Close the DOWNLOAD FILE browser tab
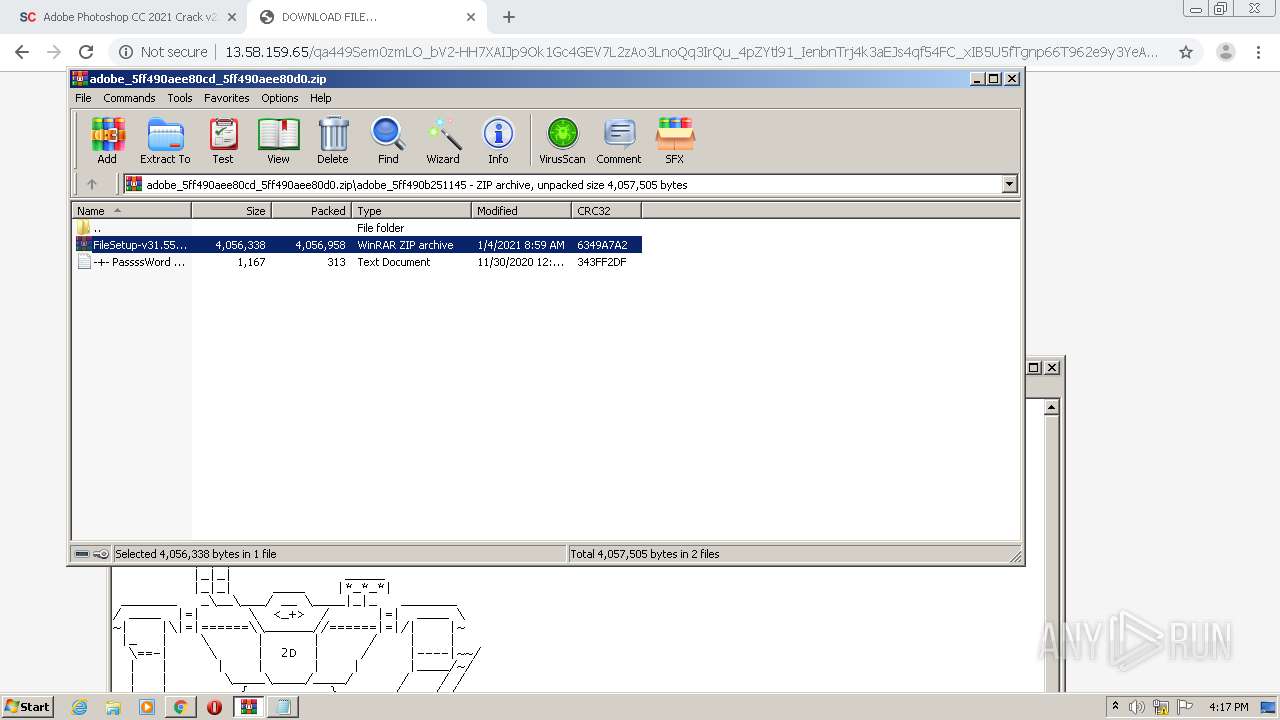1280x720 pixels. pos(471,17)
